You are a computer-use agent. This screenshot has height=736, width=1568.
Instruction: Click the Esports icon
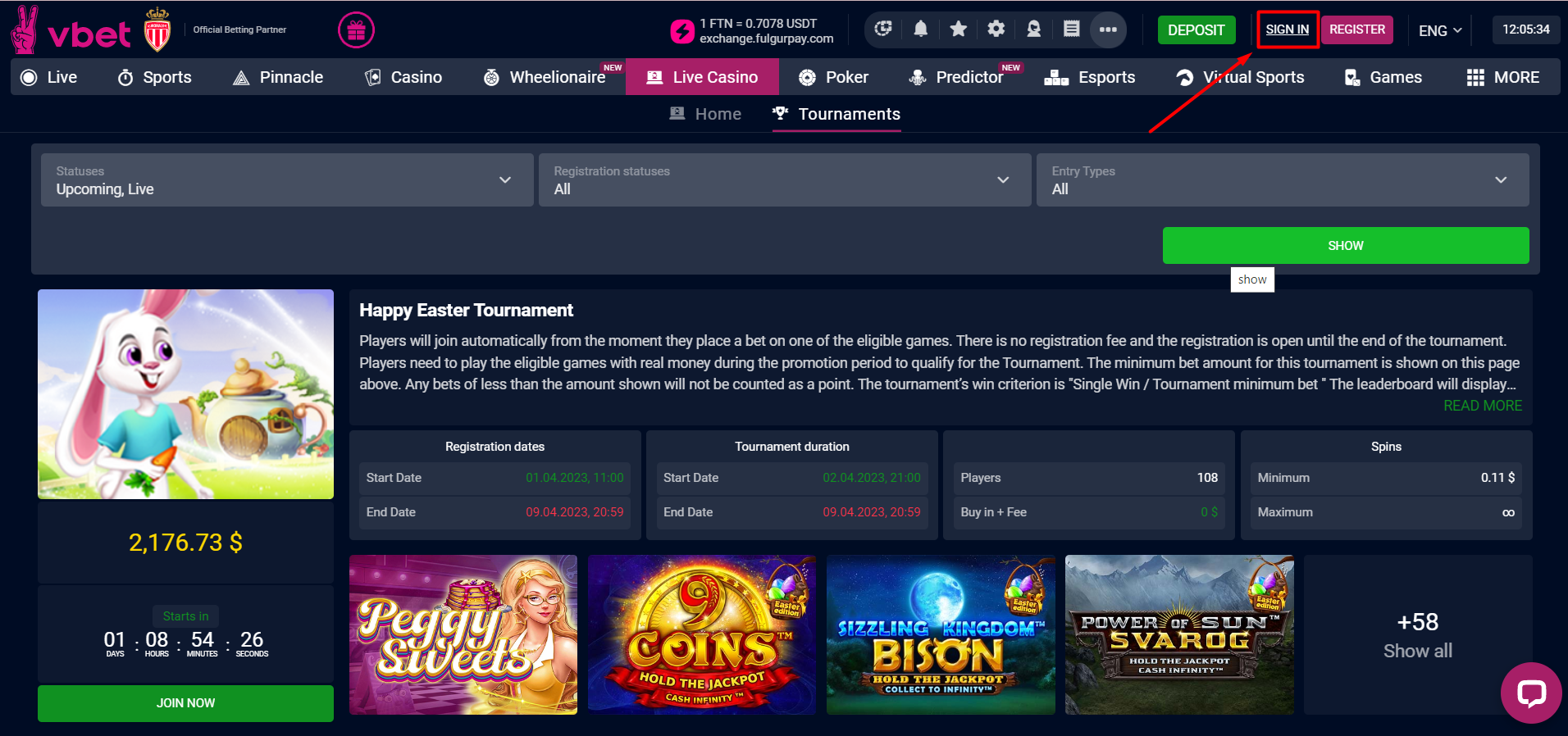coord(1056,77)
